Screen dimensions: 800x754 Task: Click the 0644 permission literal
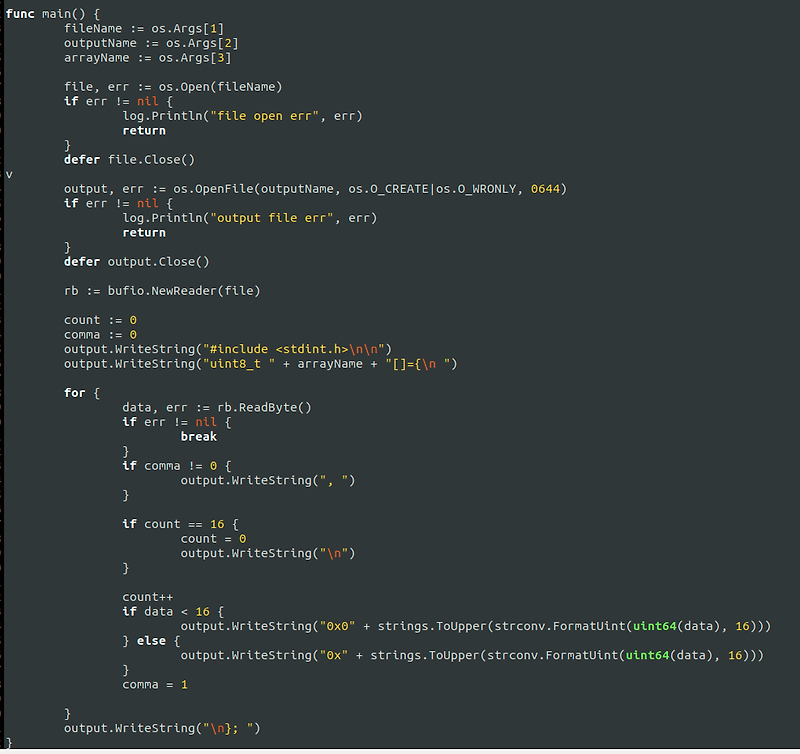coord(557,188)
